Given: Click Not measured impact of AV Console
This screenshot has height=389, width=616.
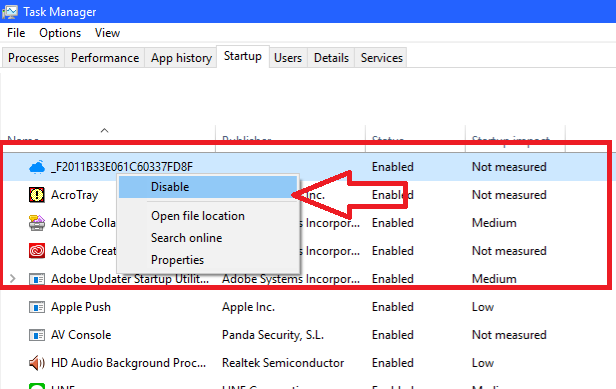Looking at the screenshot, I should tap(509, 335).
